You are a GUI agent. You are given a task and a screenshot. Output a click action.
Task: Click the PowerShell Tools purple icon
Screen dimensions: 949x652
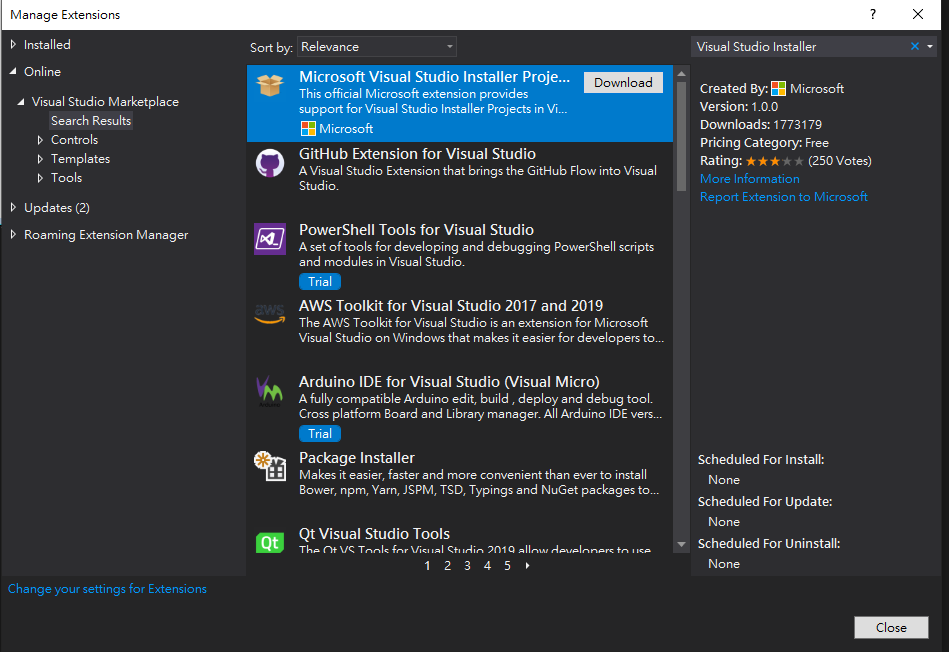(x=270, y=239)
